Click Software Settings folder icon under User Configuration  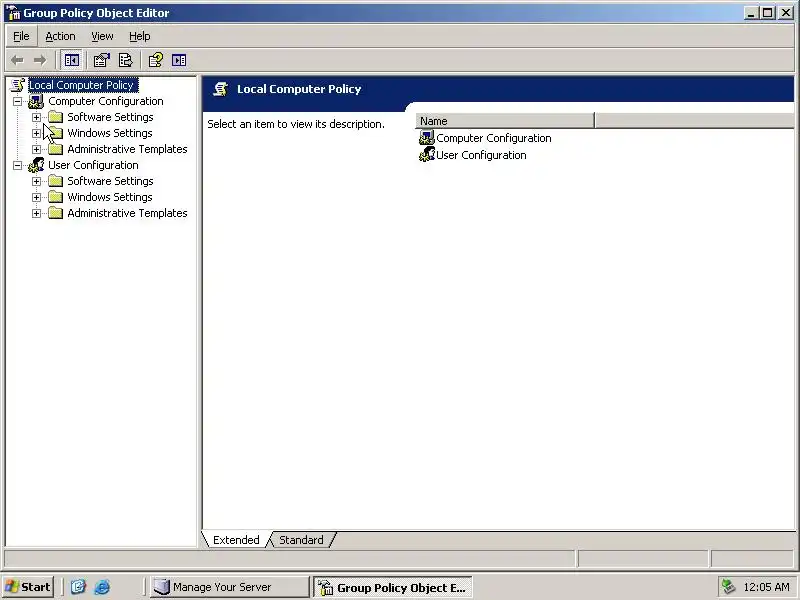point(56,181)
